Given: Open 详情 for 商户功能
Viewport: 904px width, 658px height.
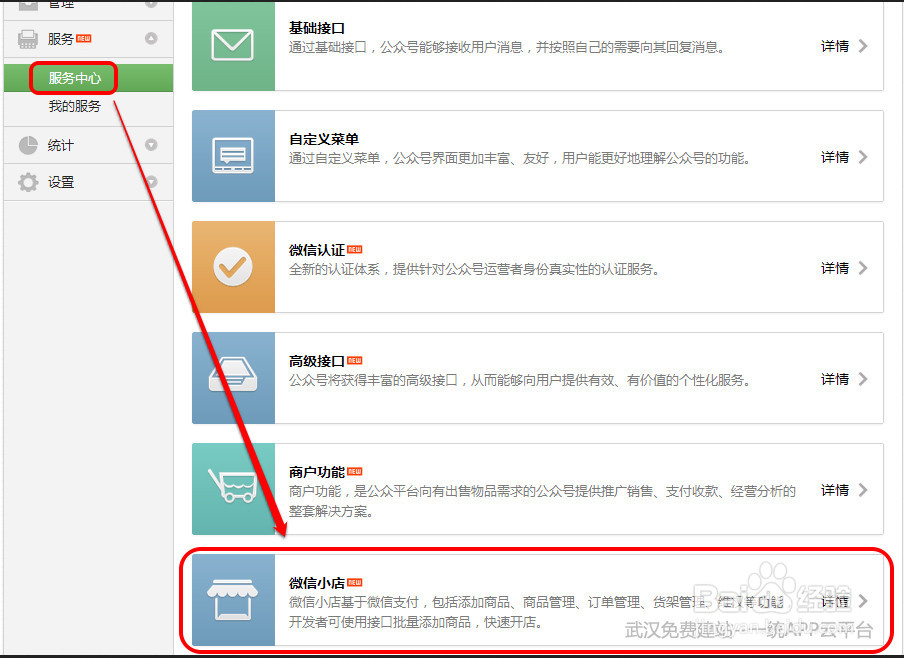Looking at the screenshot, I should tap(835, 490).
